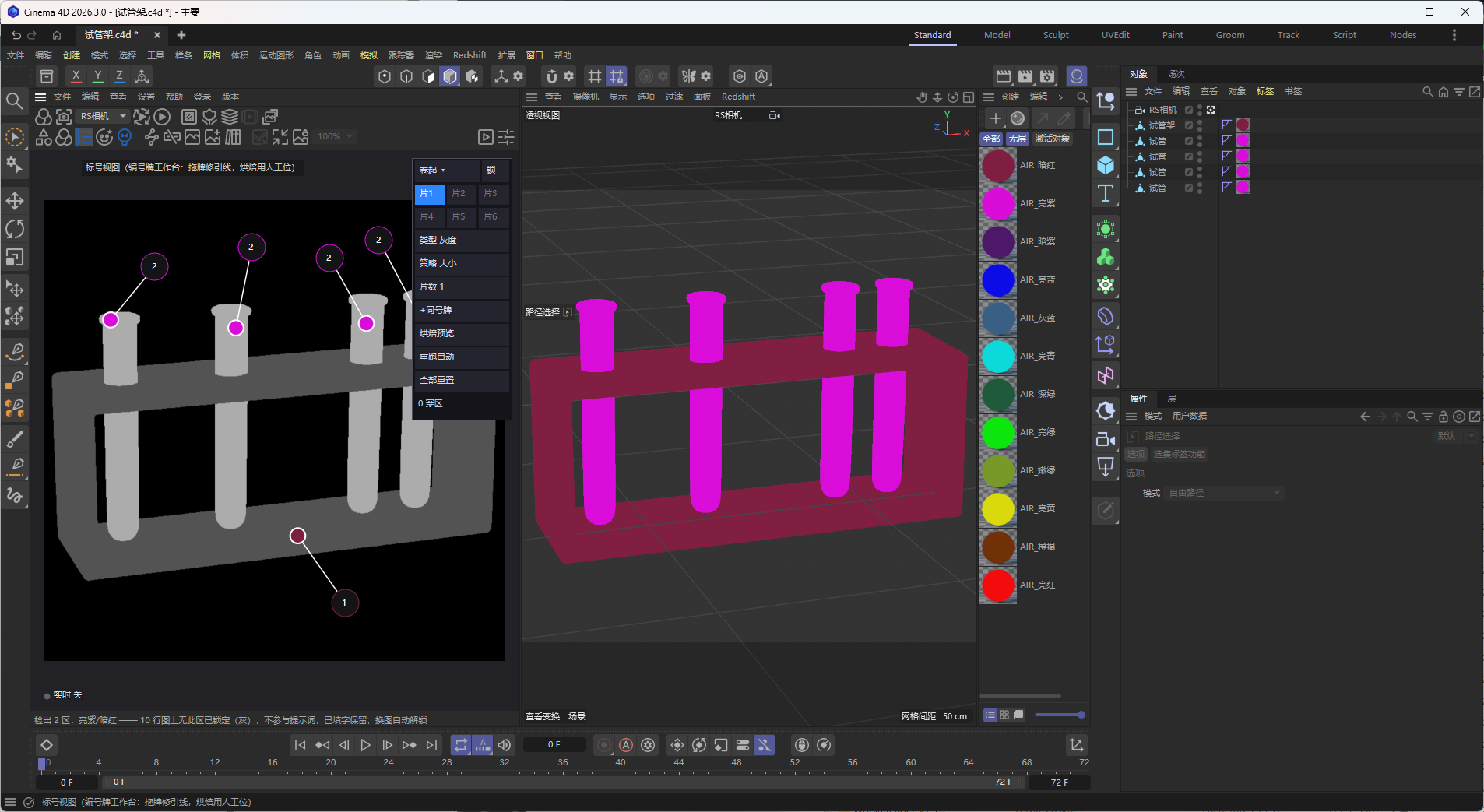Switch to the 层 tab in attributes
1484x812 pixels.
point(1172,399)
